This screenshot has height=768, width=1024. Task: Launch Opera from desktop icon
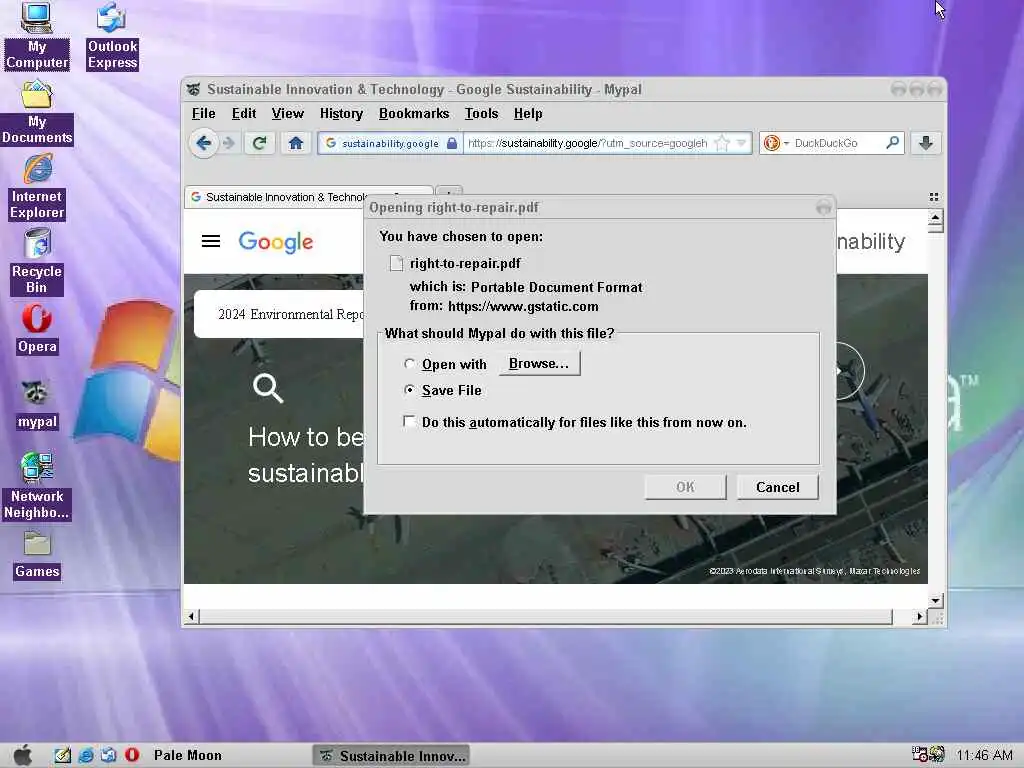(x=37, y=330)
